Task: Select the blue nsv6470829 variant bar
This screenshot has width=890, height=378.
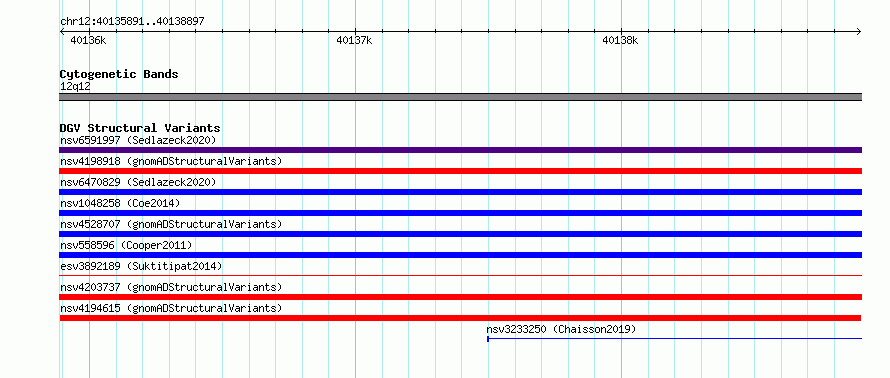Action: pyautogui.click(x=460, y=192)
